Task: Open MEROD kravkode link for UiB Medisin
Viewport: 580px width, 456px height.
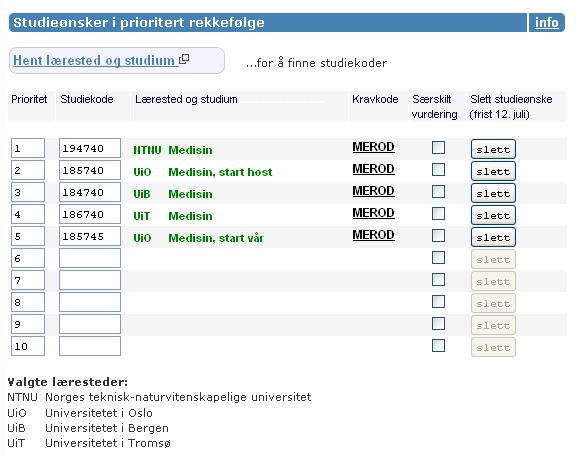Action: point(373,191)
